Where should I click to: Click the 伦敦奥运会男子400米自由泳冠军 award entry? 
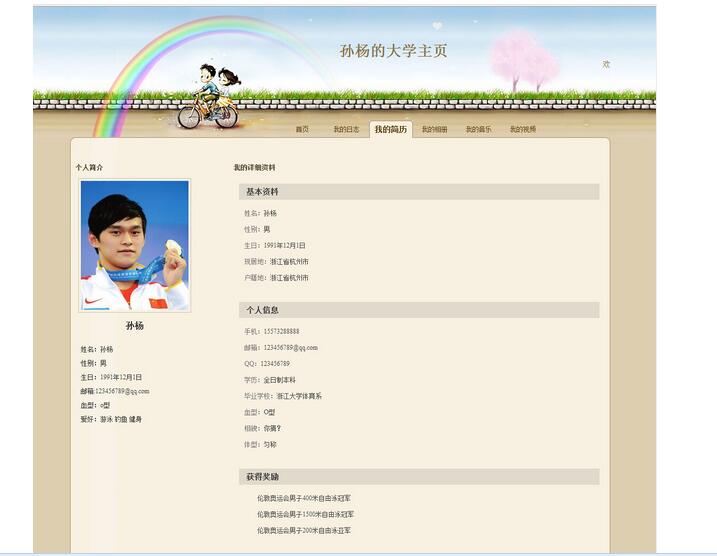pos(304,498)
